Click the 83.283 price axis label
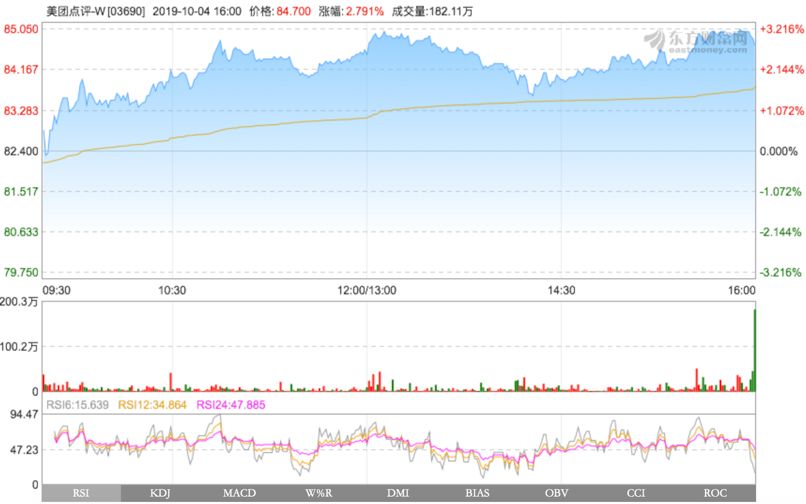This screenshot has width=806, height=504. 21,111
